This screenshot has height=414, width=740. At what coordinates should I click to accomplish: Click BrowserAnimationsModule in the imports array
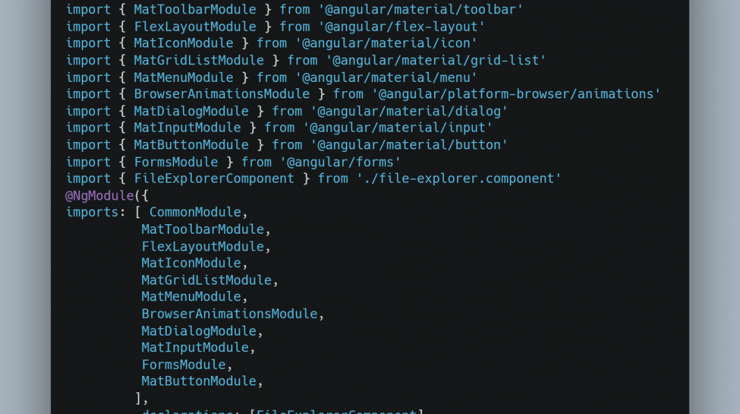pyautogui.click(x=230, y=314)
